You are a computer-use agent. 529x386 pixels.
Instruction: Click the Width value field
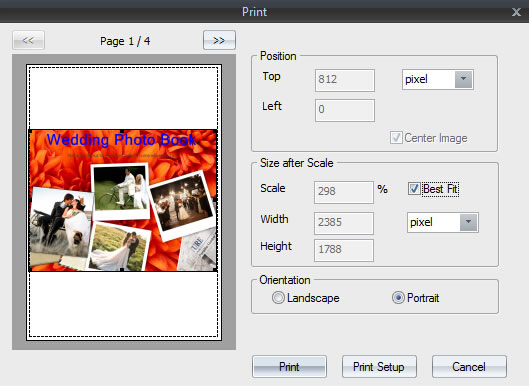click(344, 223)
